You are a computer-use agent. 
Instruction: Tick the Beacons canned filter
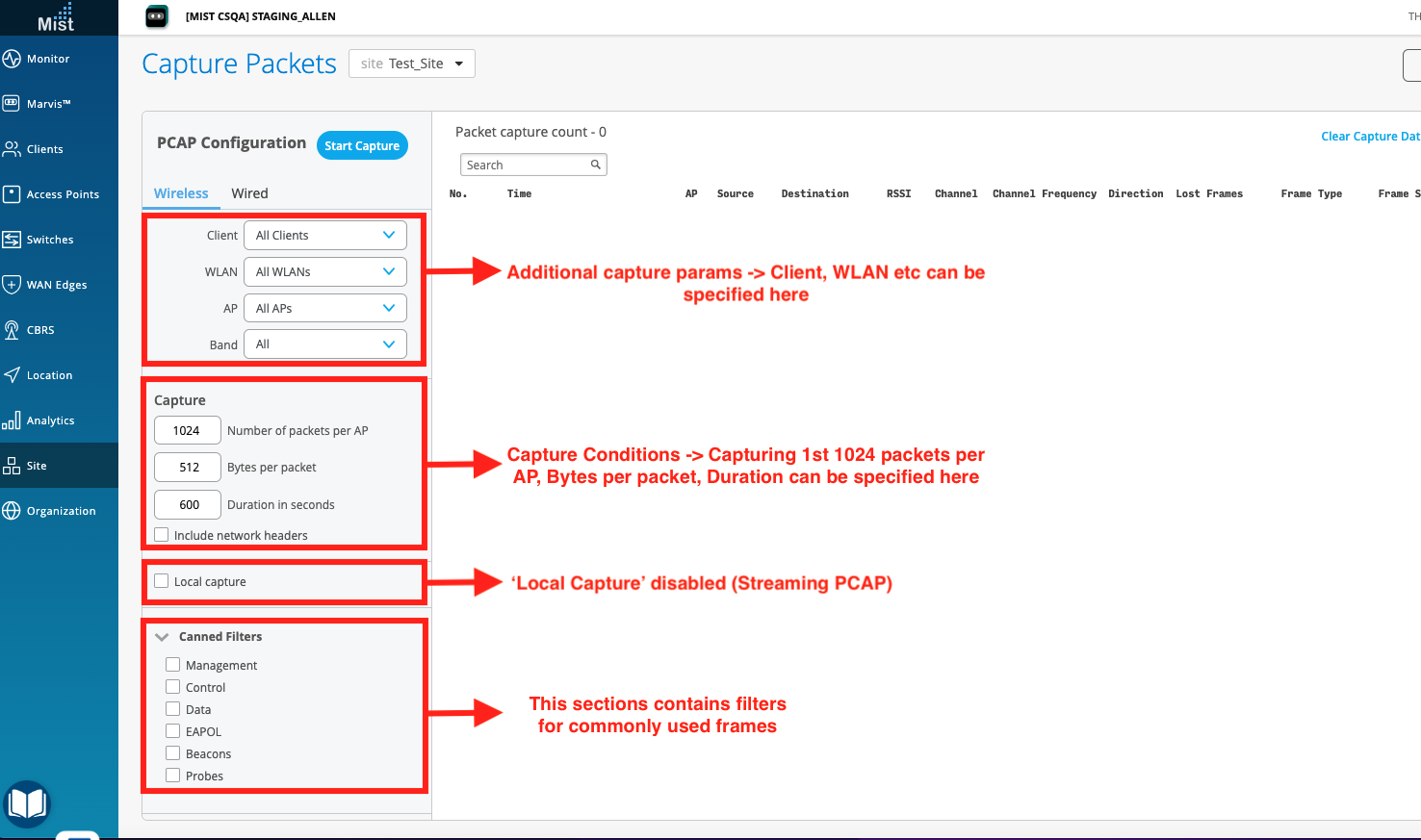(x=173, y=753)
